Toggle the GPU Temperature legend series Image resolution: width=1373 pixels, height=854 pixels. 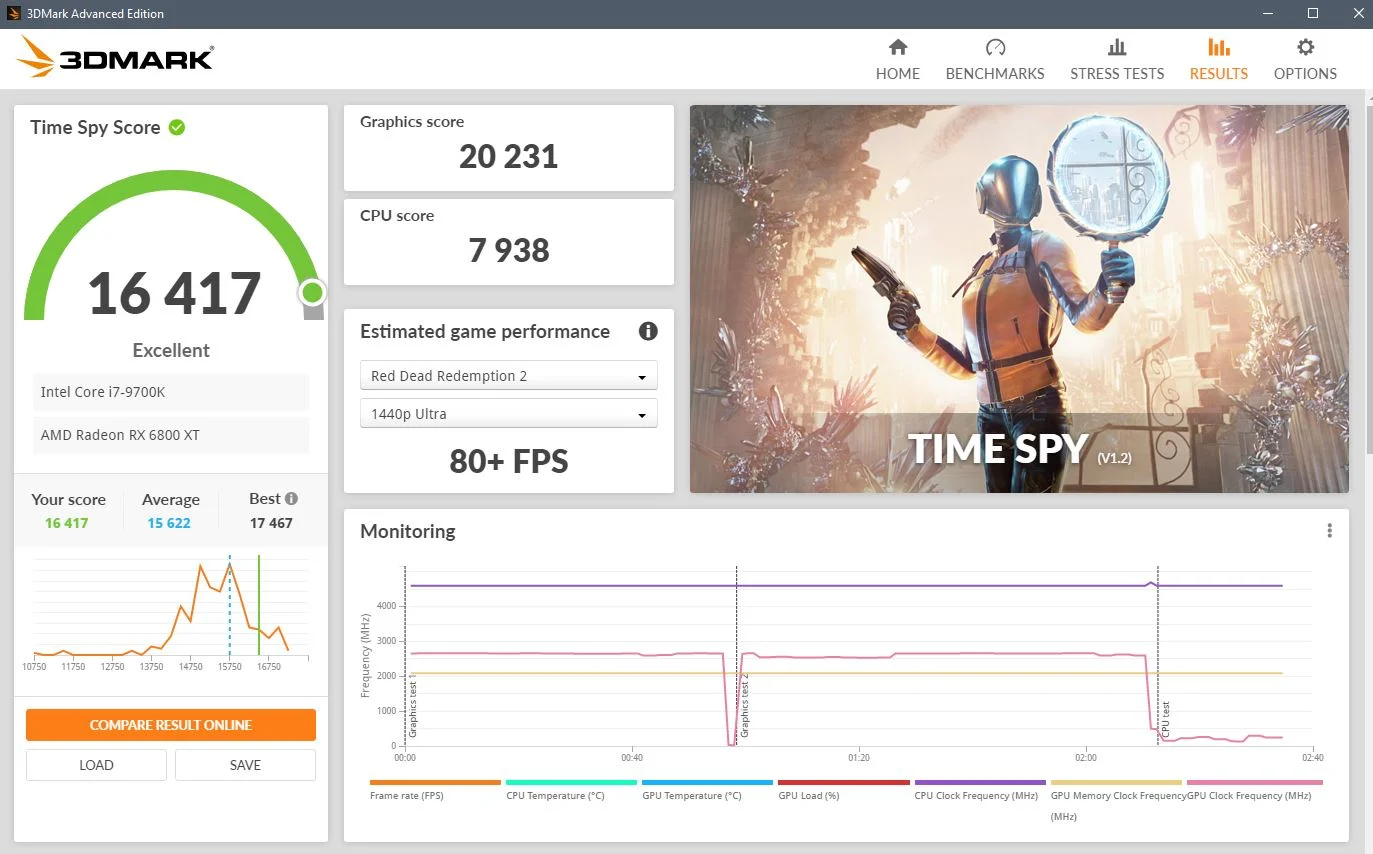click(707, 790)
